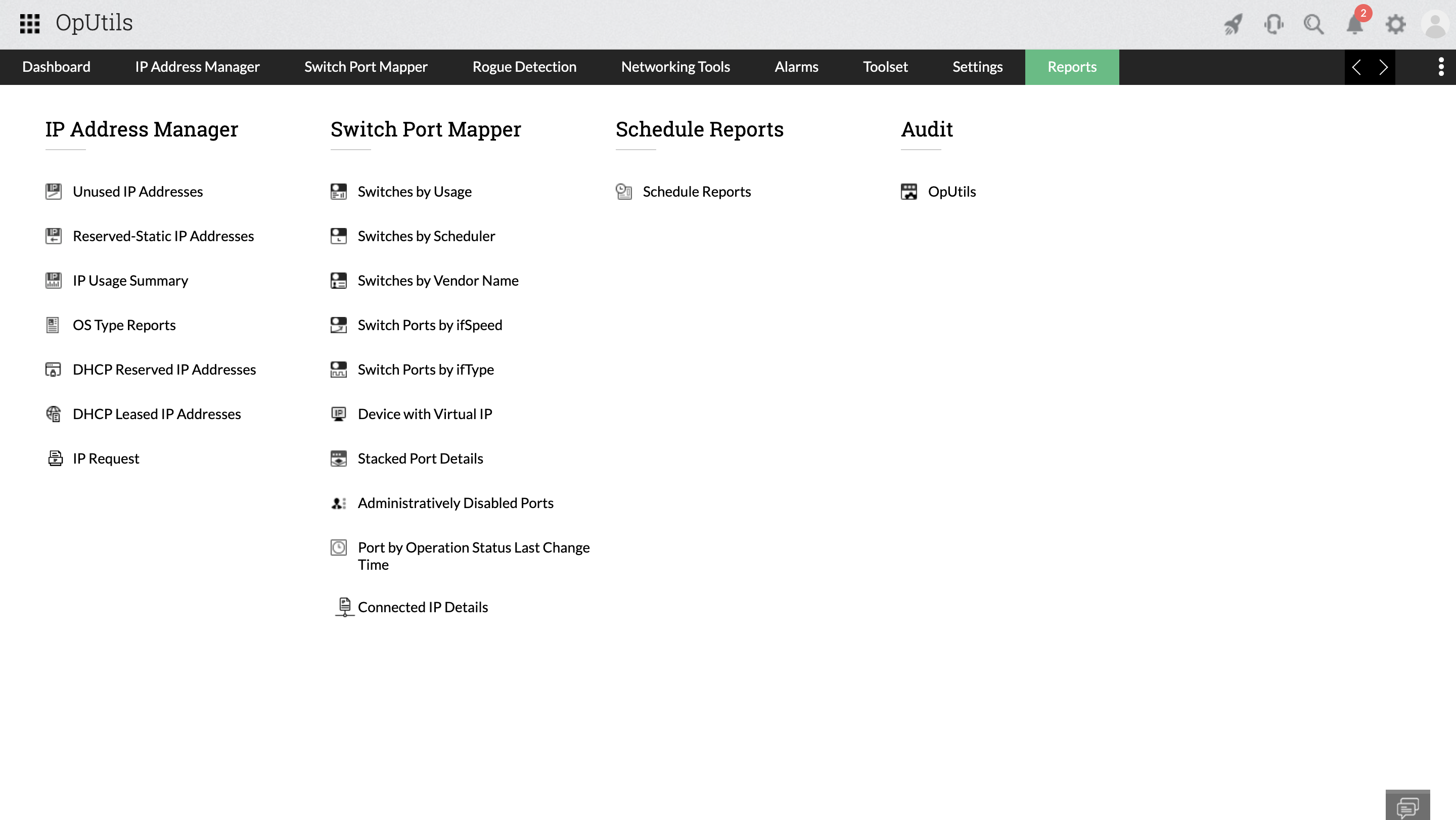1456x820 pixels.
Task: Select the Schedule Reports icon
Action: (624, 191)
